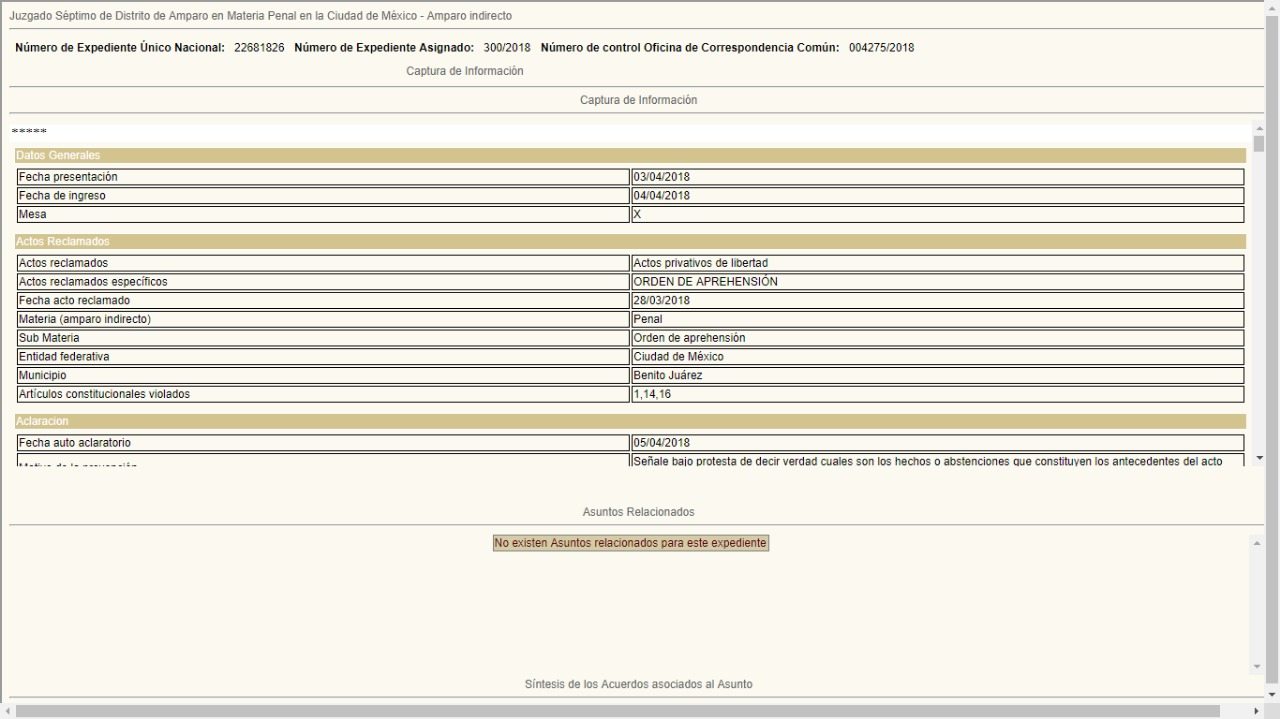Click the Actos Reclamados section header
This screenshot has width=1280, height=719.
click(x=630, y=242)
